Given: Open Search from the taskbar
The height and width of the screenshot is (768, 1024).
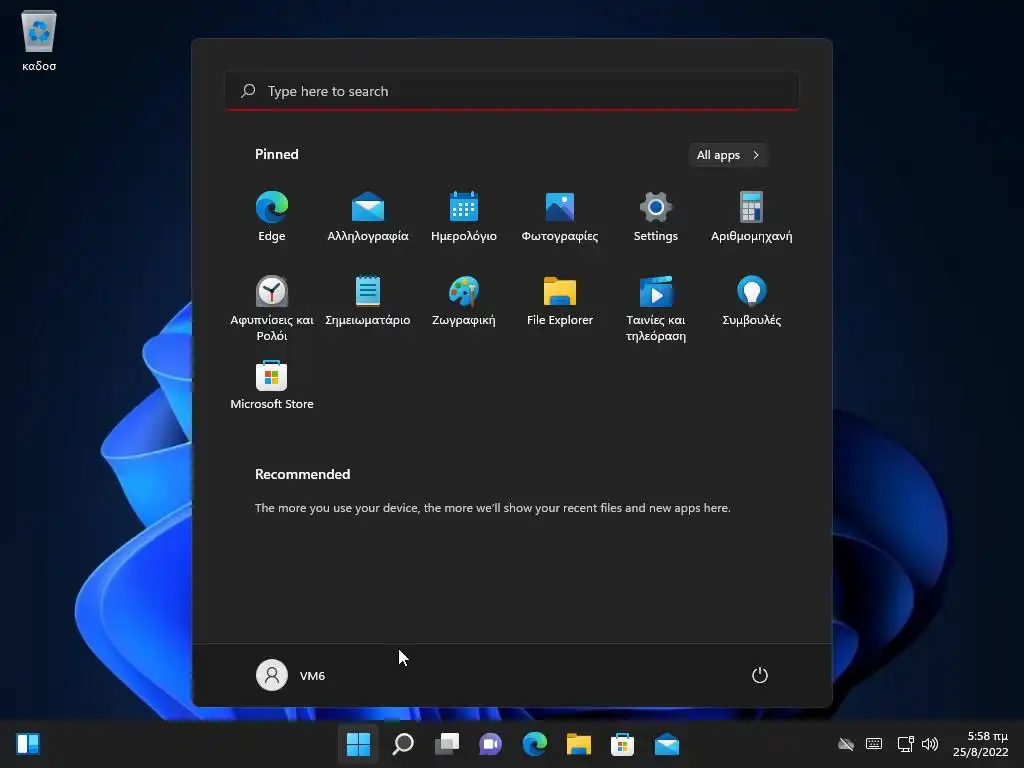Looking at the screenshot, I should coord(403,744).
